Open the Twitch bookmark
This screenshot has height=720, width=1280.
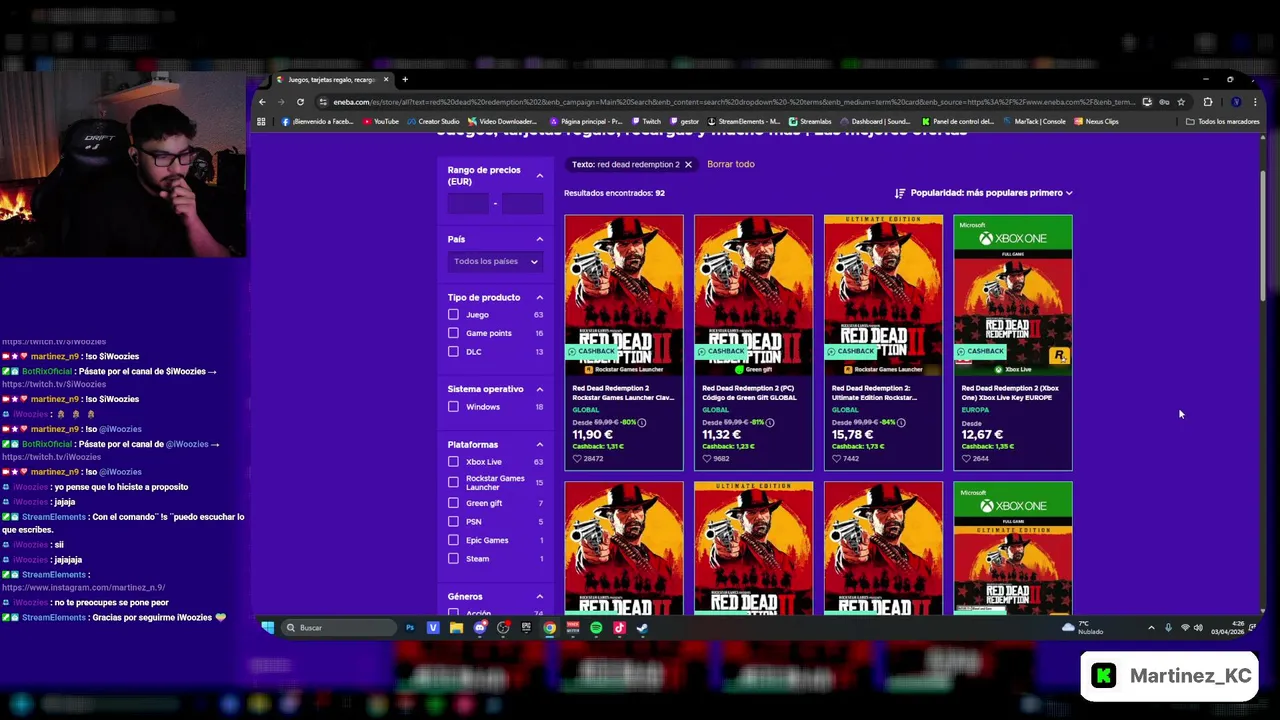(x=646, y=122)
